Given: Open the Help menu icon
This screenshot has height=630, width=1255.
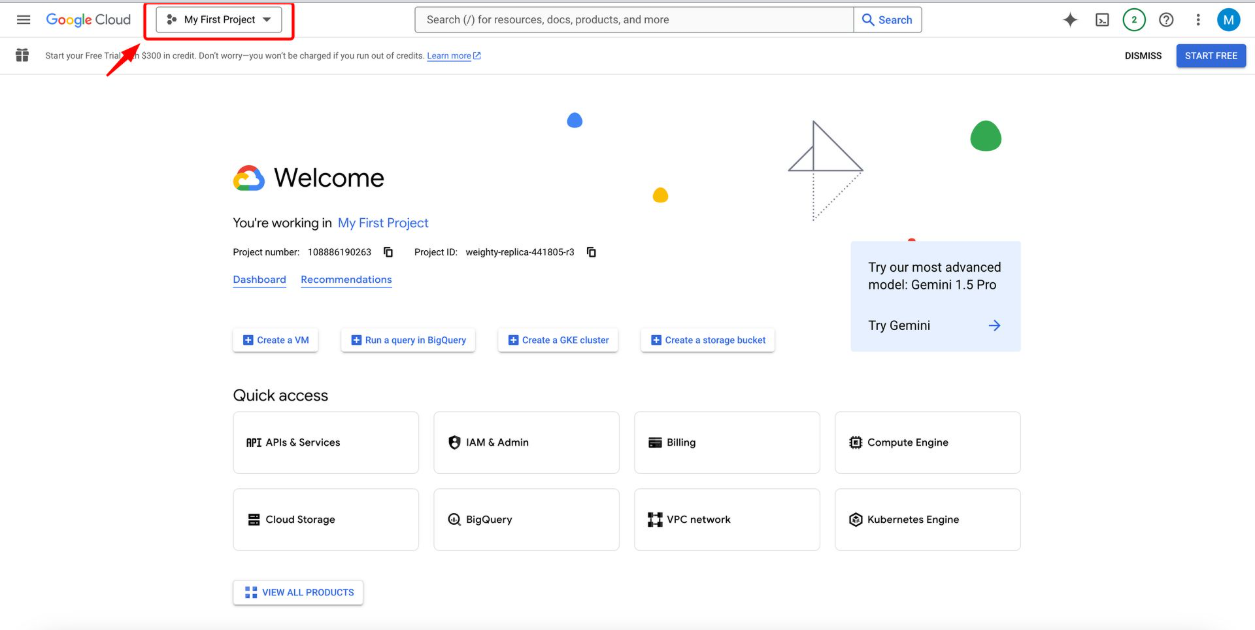Looking at the screenshot, I should coord(1166,19).
